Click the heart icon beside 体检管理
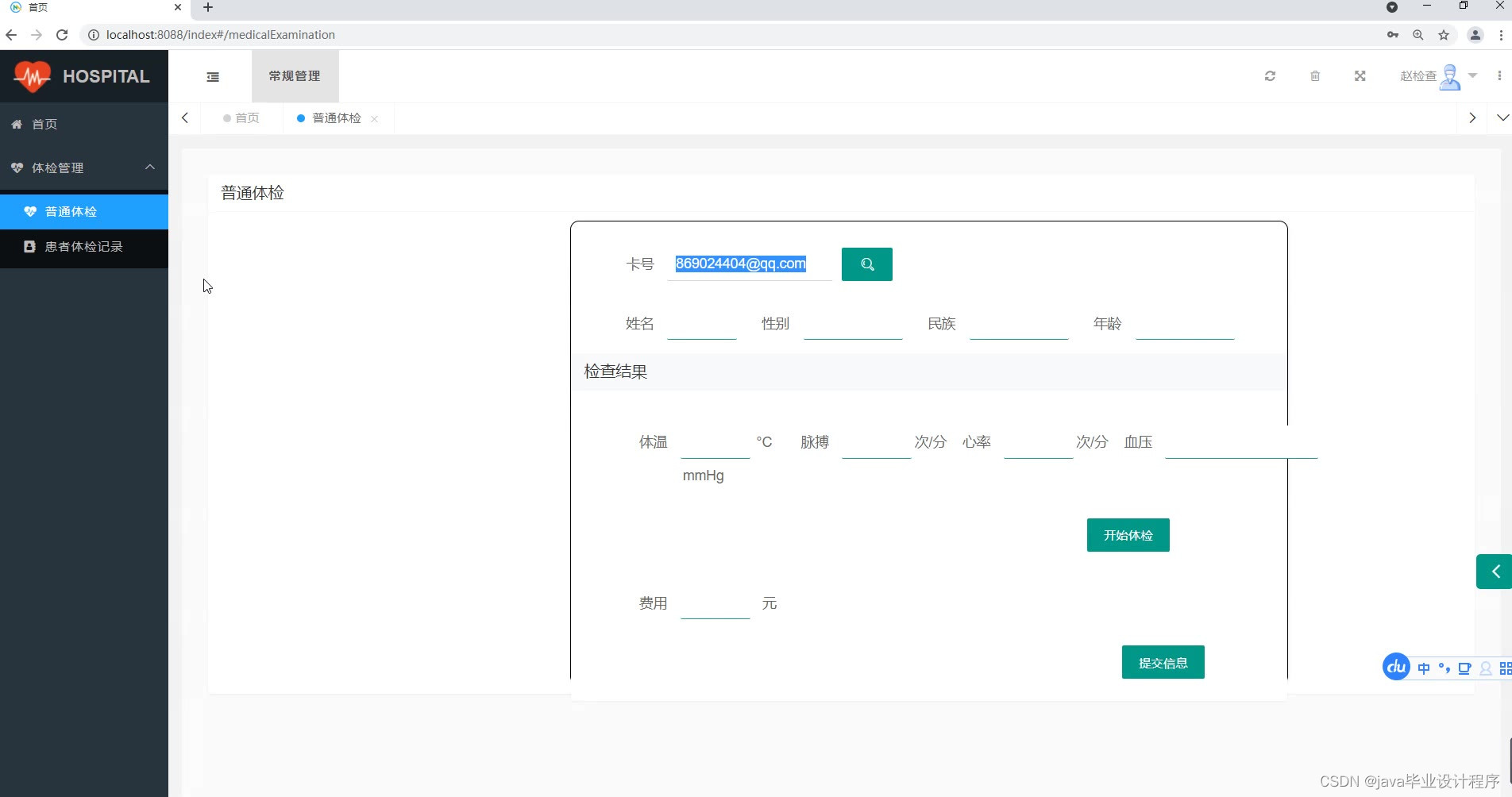Screen dimensions: 1512x797 17,168
